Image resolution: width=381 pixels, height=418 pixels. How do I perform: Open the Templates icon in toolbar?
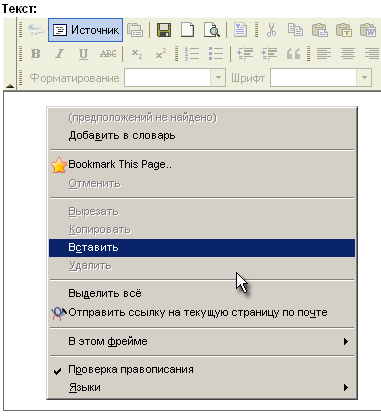(240, 30)
